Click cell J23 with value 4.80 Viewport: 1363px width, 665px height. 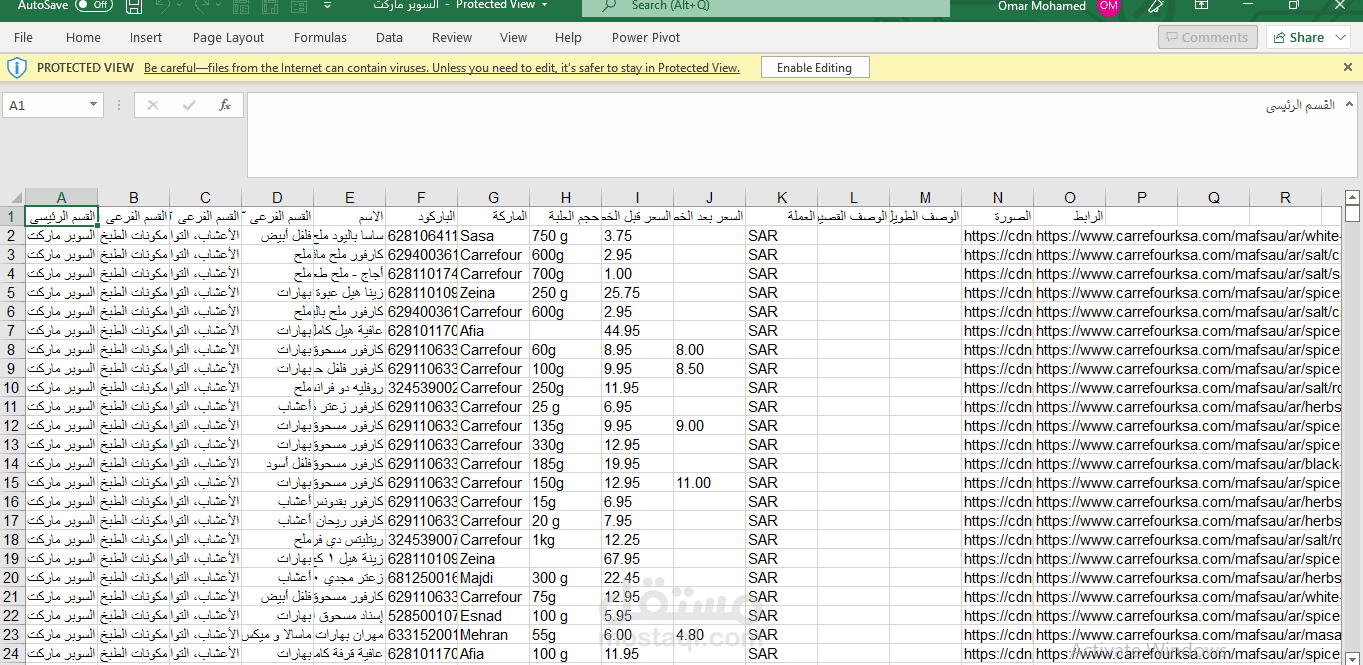[709, 635]
